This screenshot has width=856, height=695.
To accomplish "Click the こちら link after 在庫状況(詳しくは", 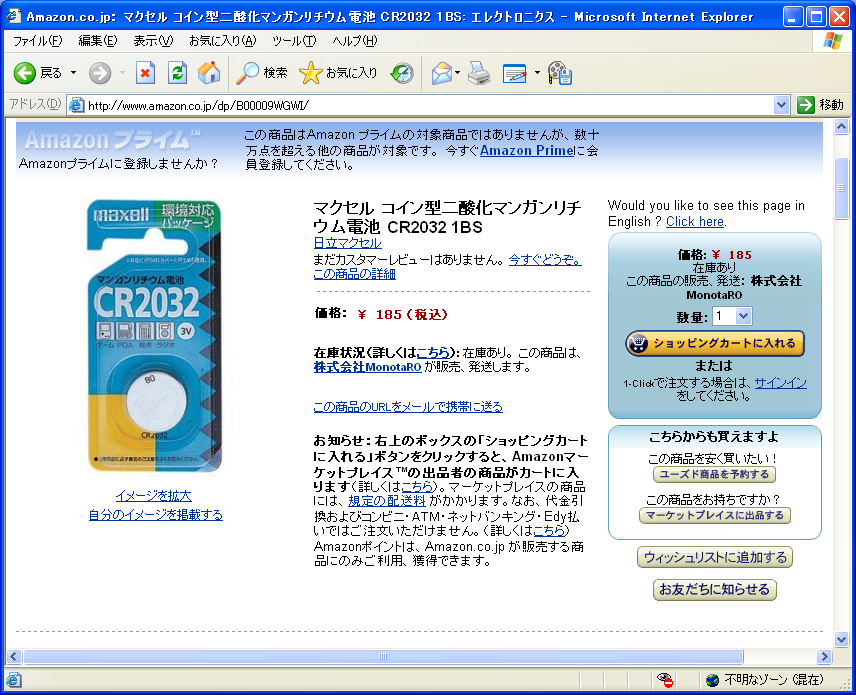I will [432, 353].
